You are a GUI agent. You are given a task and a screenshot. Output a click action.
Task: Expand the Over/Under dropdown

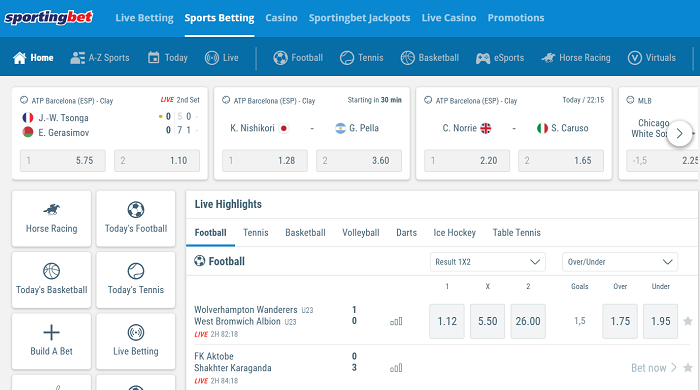[x=620, y=262]
